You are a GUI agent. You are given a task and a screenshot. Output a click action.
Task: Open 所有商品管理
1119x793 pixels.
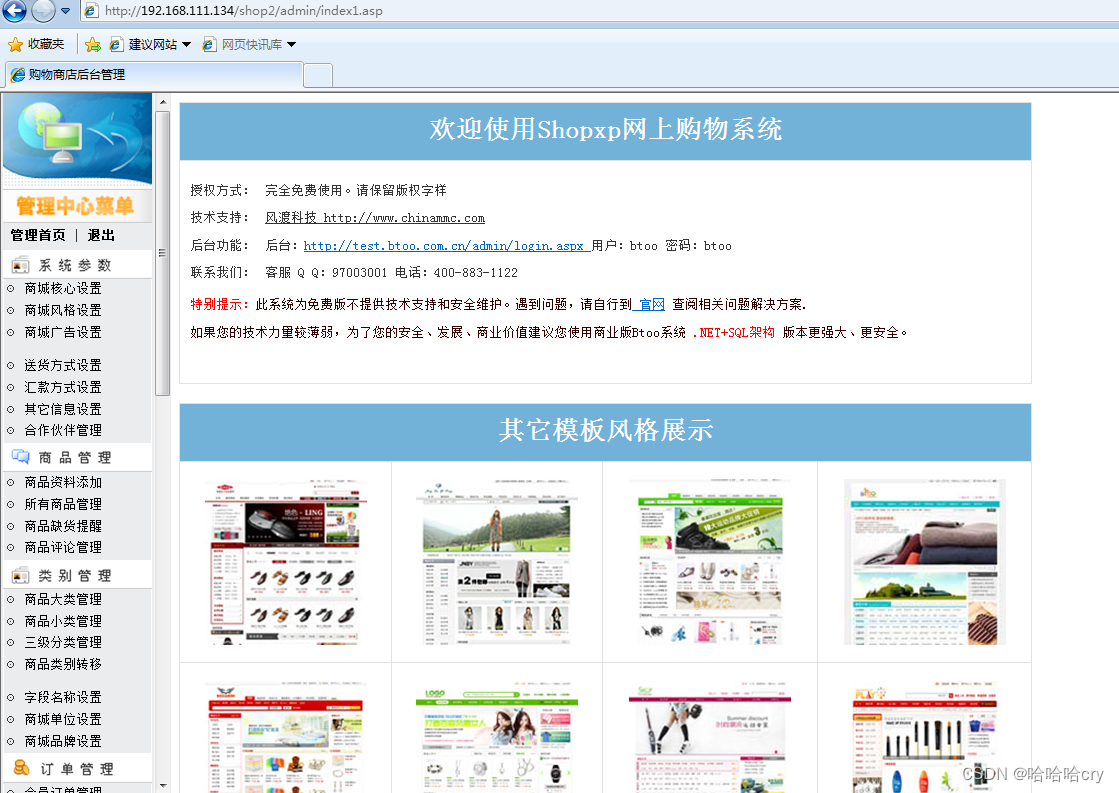pos(63,505)
